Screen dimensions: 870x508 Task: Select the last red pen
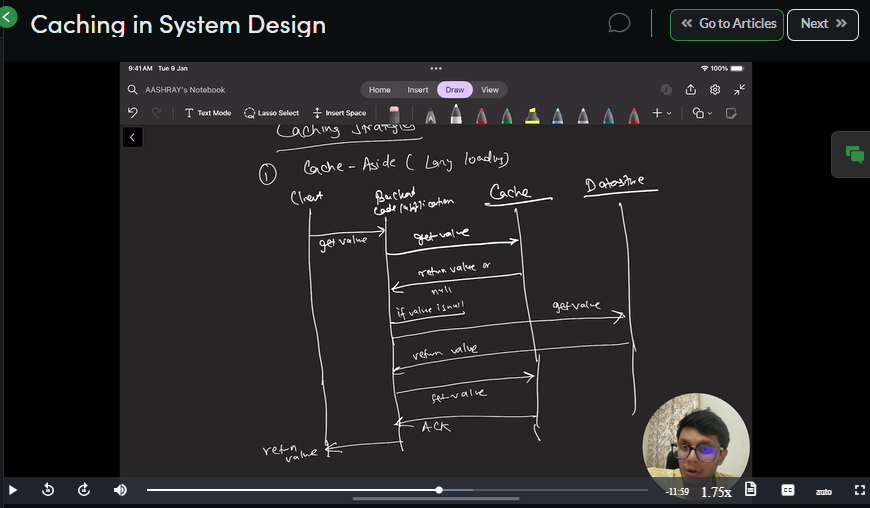click(634, 115)
